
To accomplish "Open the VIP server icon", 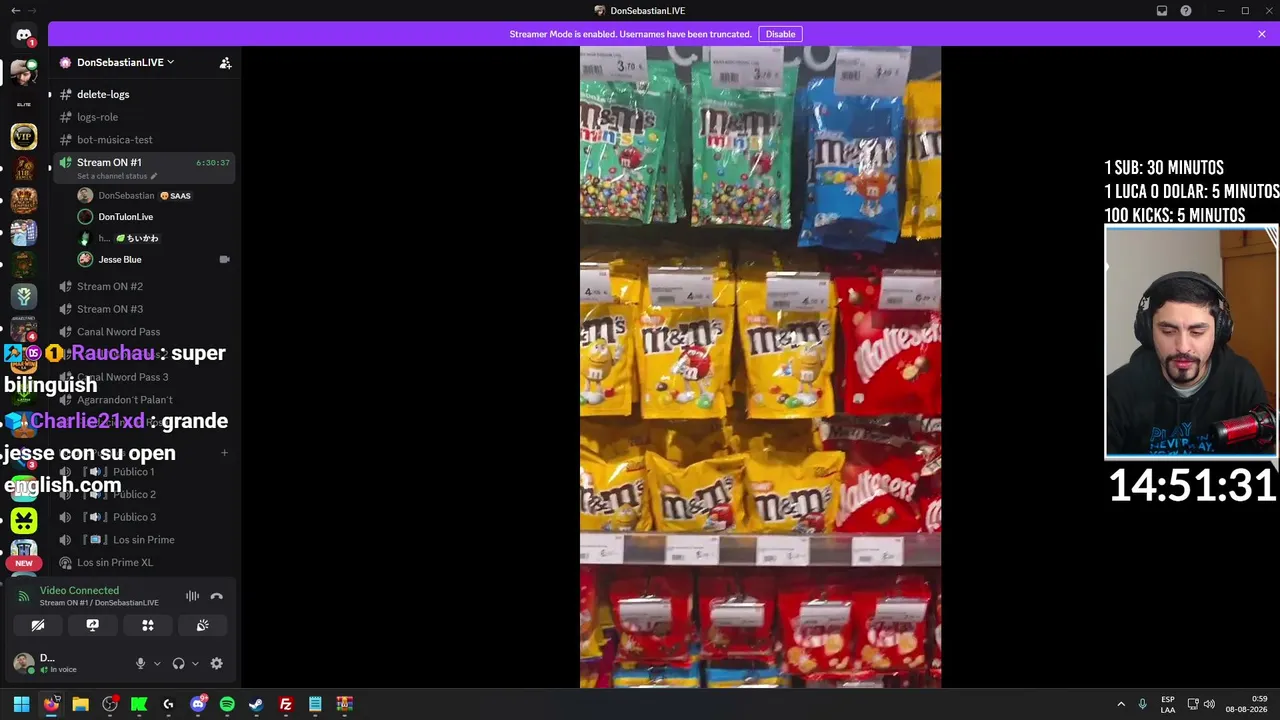I will point(24,137).
